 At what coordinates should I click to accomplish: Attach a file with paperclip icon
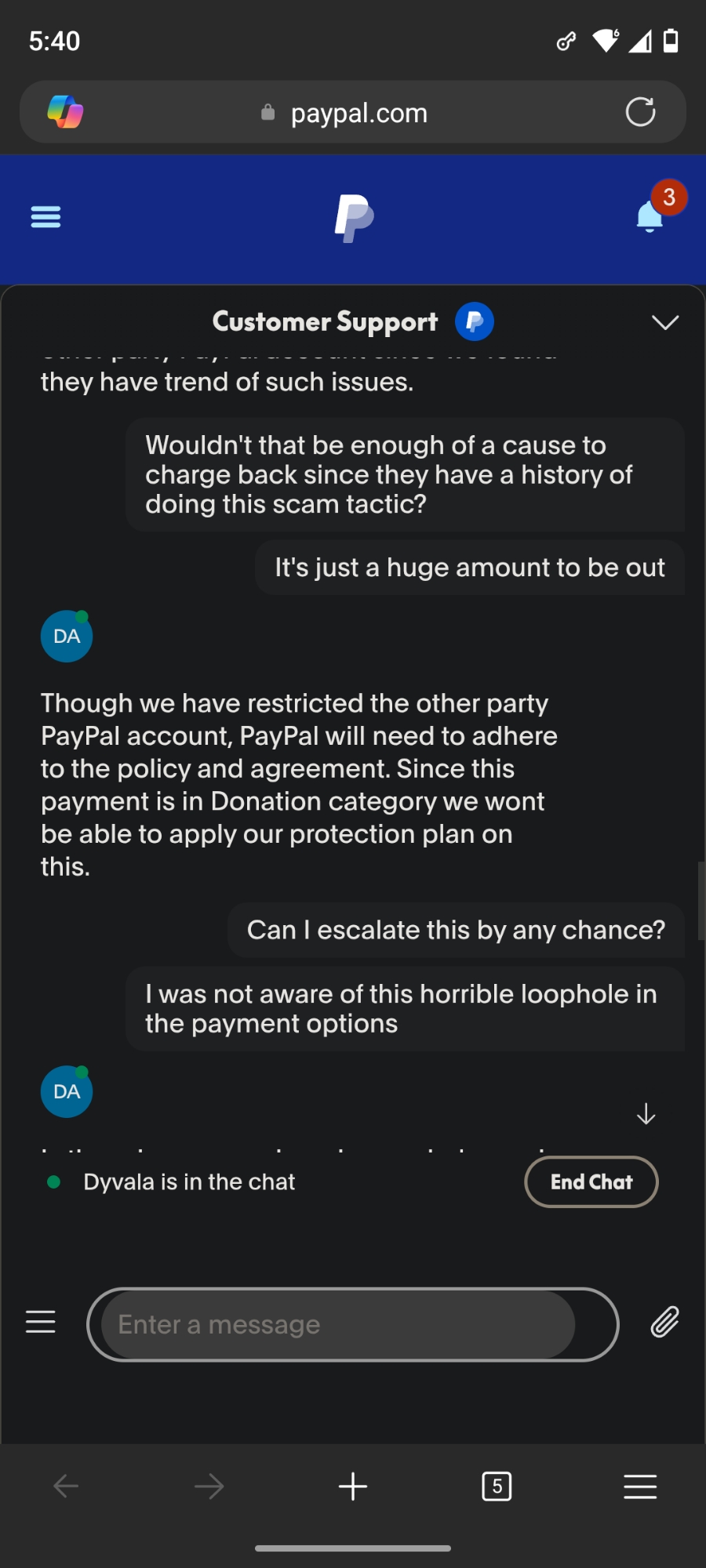pyautogui.click(x=664, y=1323)
